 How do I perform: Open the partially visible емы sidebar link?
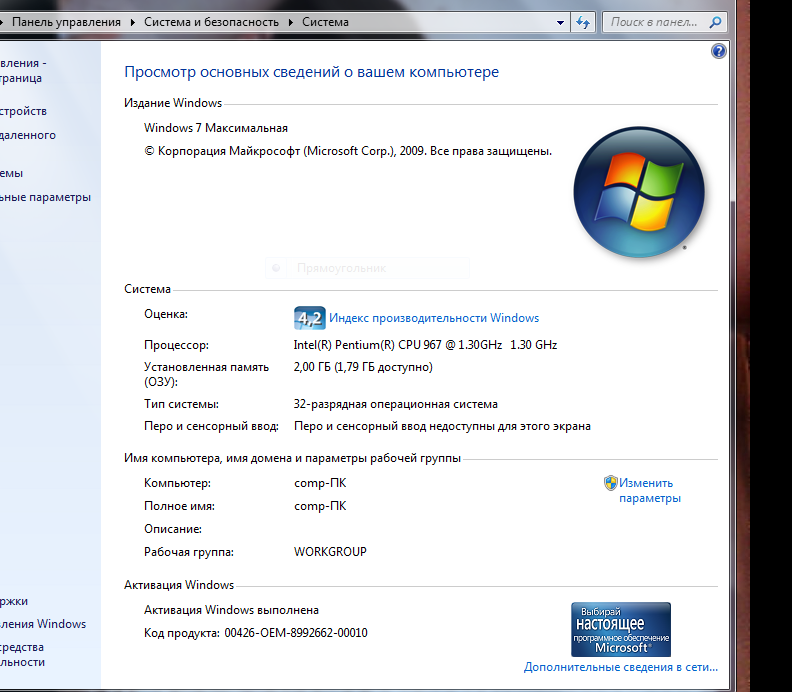pyautogui.click(x=12, y=173)
